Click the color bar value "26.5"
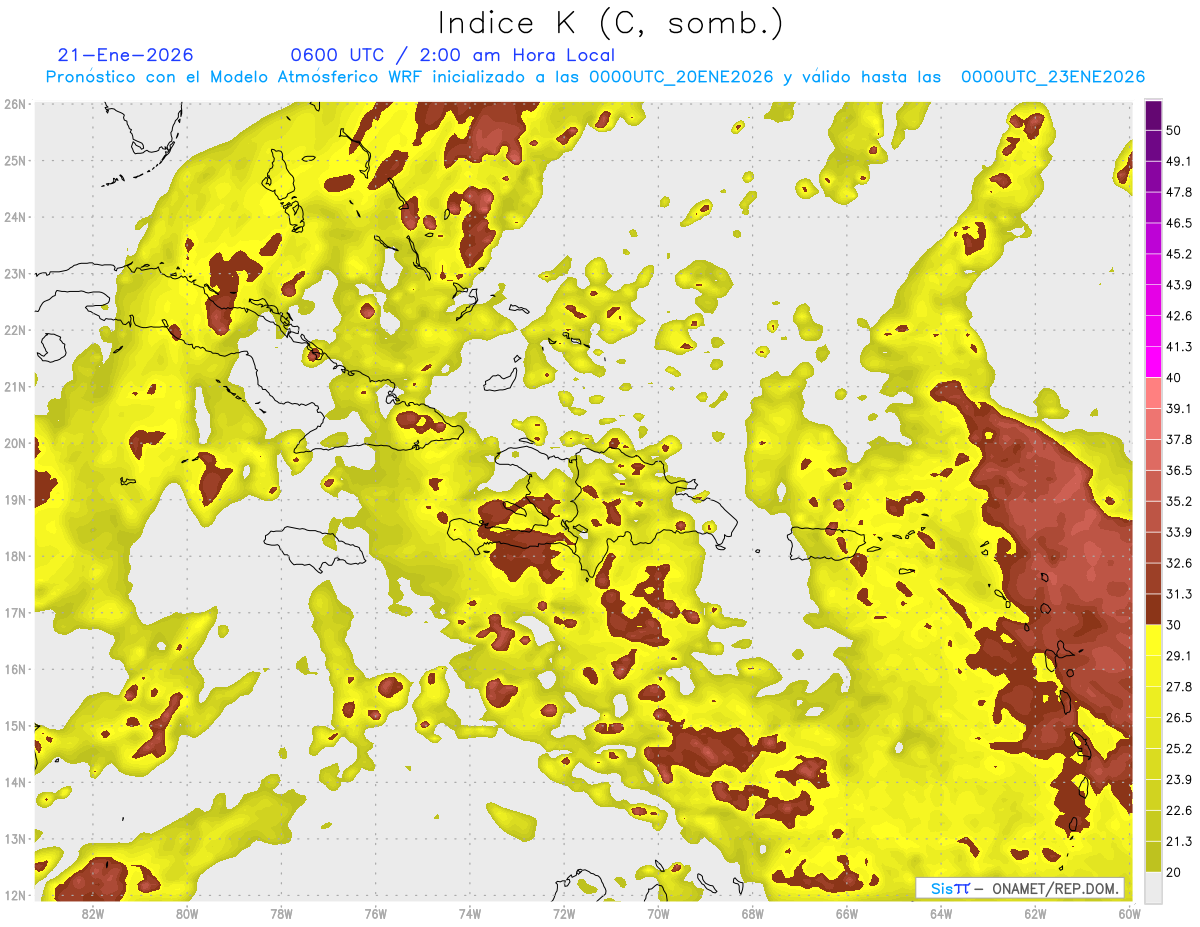The width and height of the screenshot is (1200, 927). [x=1179, y=717]
